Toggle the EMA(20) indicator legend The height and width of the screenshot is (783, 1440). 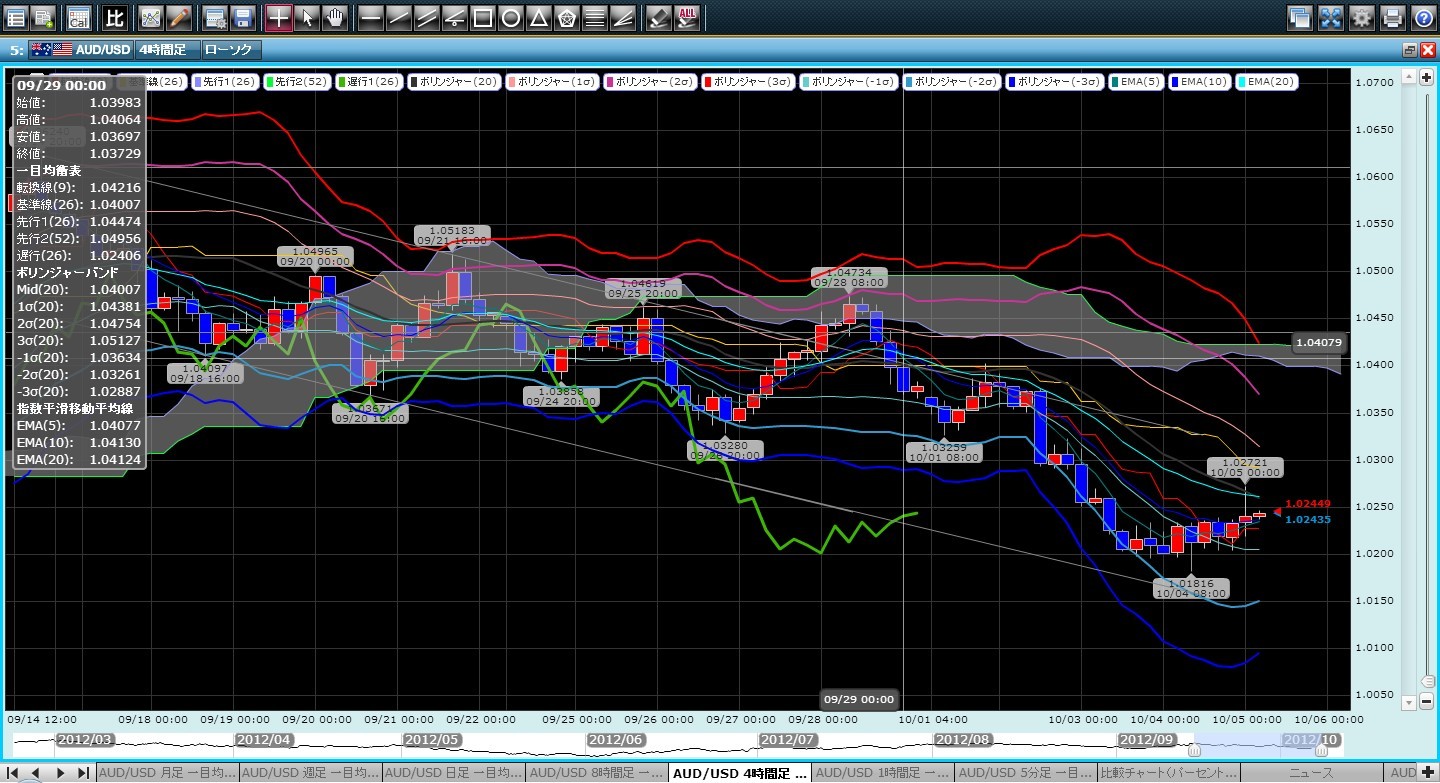1267,82
